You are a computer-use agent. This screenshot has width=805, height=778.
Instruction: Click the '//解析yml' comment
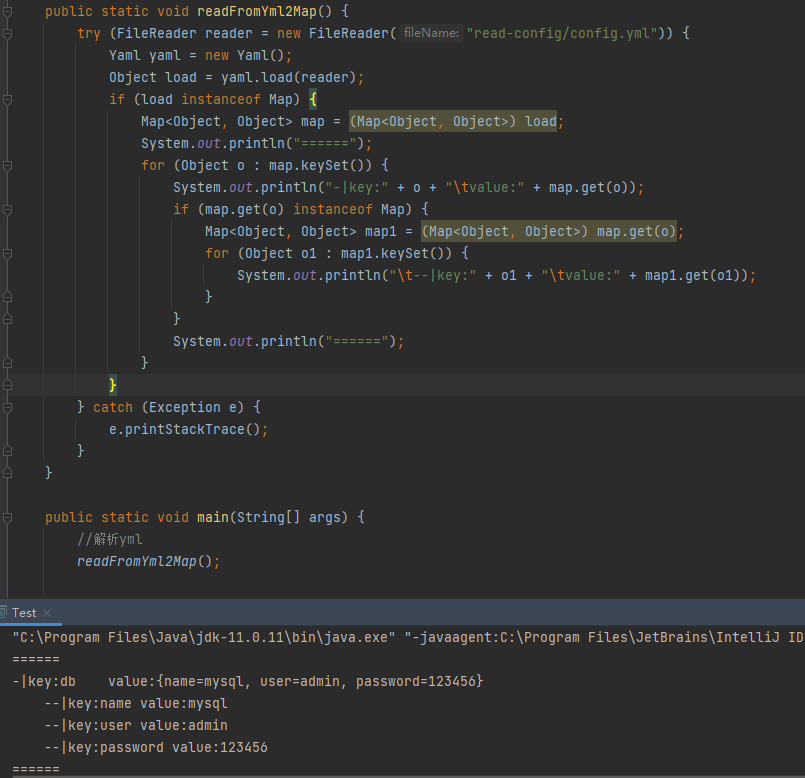(x=110, y=539)
